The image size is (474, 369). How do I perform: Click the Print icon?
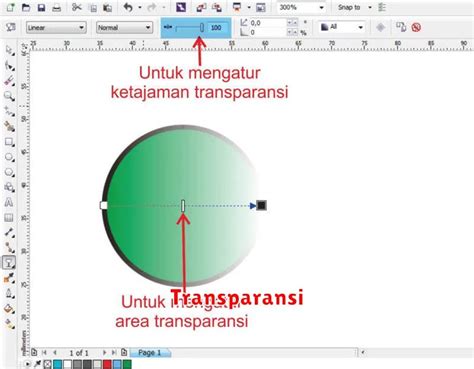click(x=57, y=7)
